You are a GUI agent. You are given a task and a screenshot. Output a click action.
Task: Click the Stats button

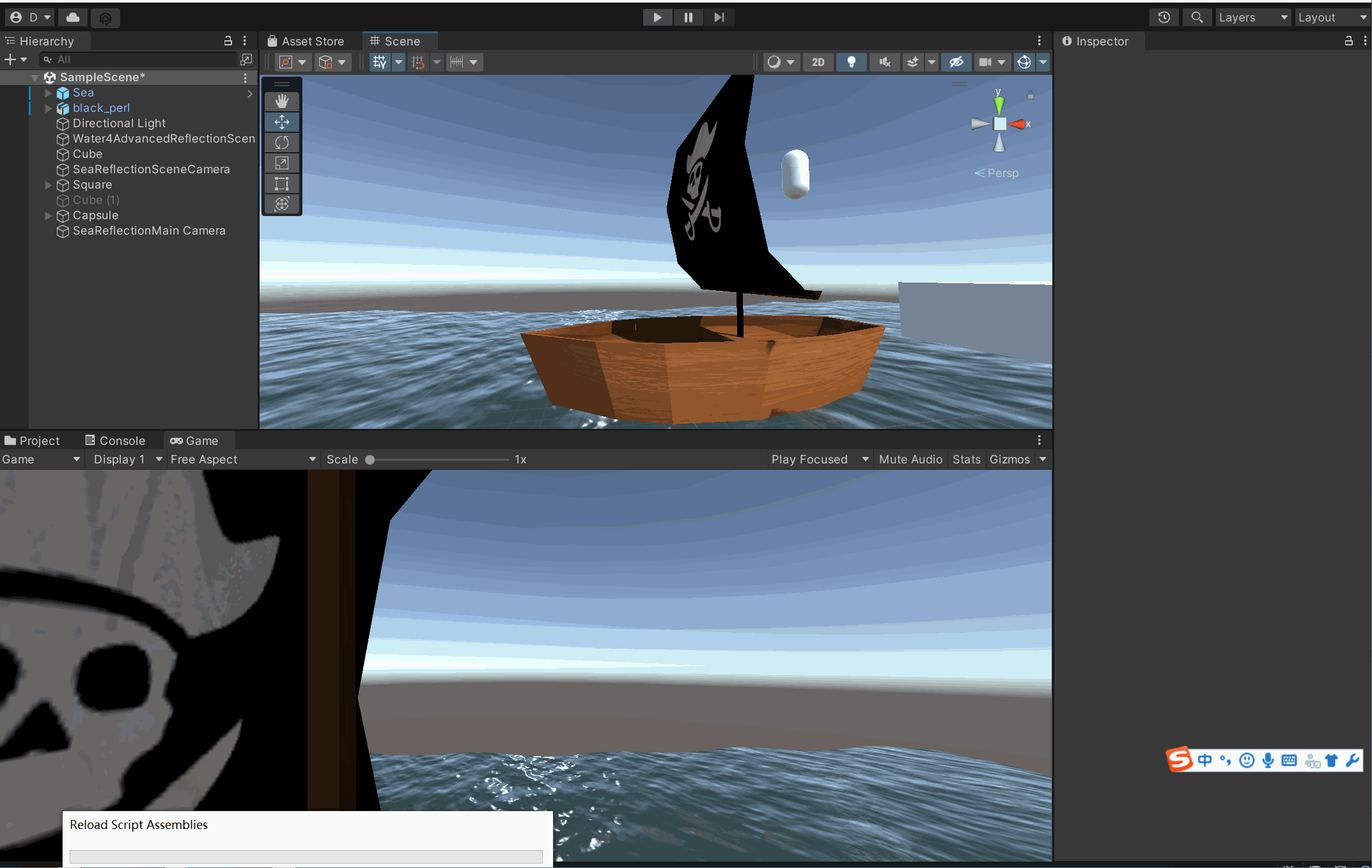(966, 459)
